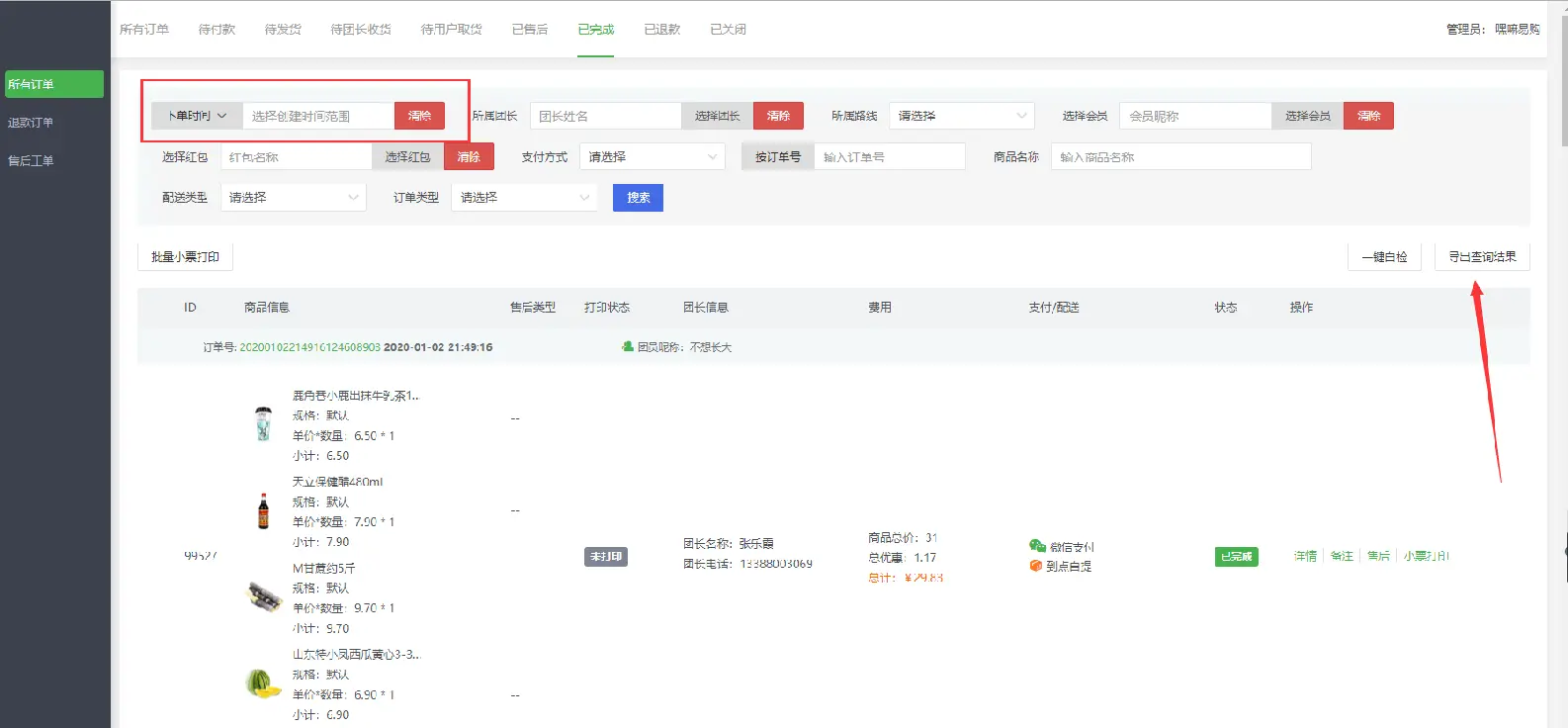Click the green member icon beside 团员昵称
The height and width of the screenshot is (728, 1568).
click(x=628, y=346)
